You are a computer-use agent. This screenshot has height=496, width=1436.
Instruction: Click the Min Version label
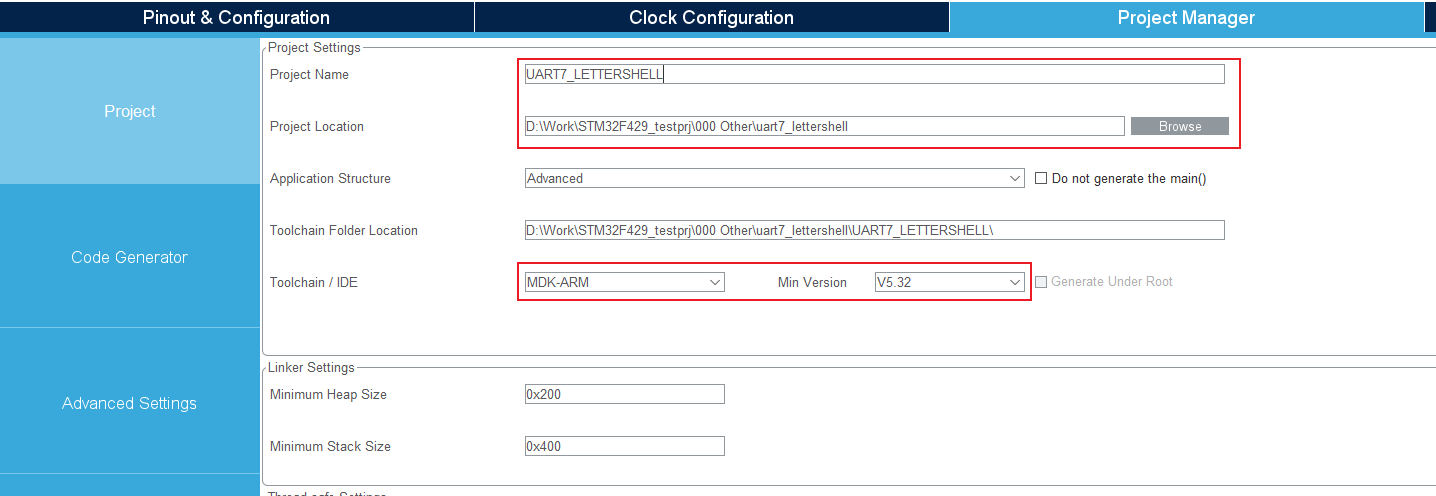tap(812, 282)
